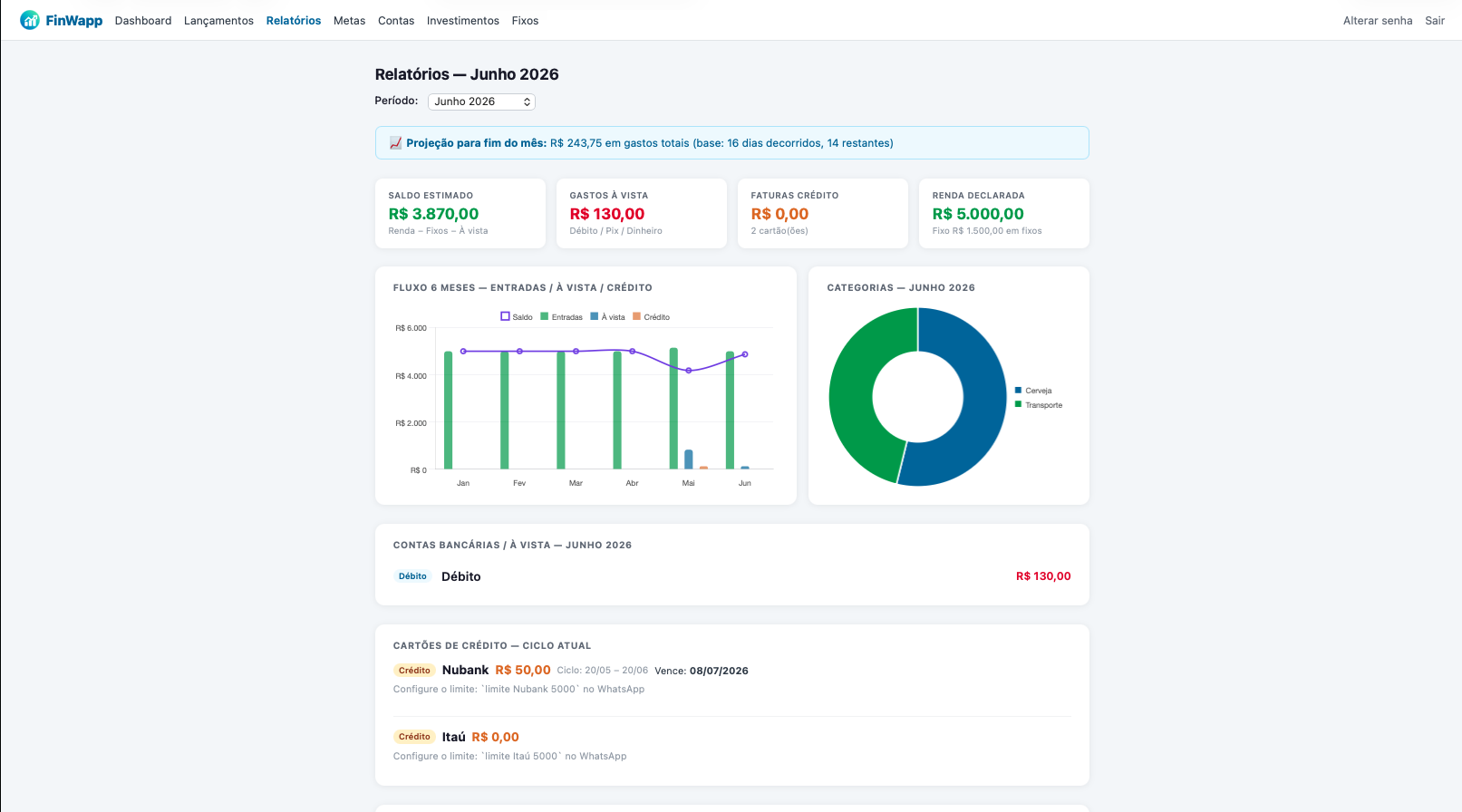Open Investimentos in the navbar
1462x812 pixels.
click(x=463, y=21)
